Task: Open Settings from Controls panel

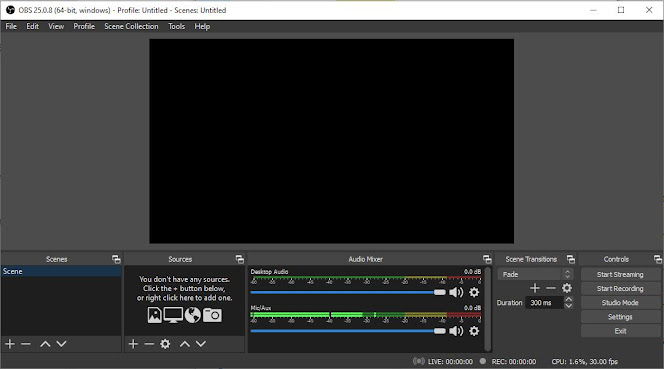Action: 620,317
